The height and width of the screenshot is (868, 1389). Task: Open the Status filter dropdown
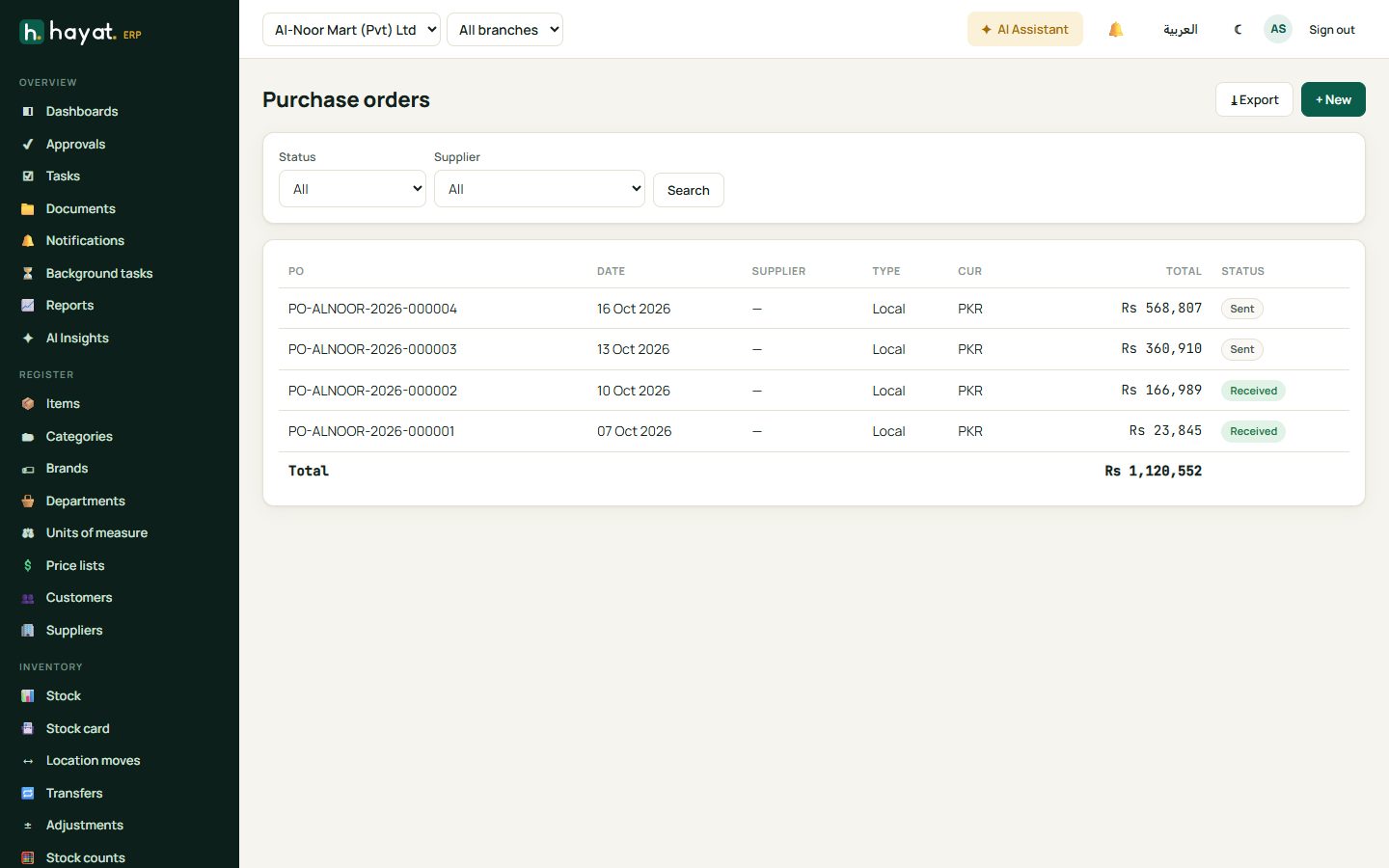click(x=352, y=189)
